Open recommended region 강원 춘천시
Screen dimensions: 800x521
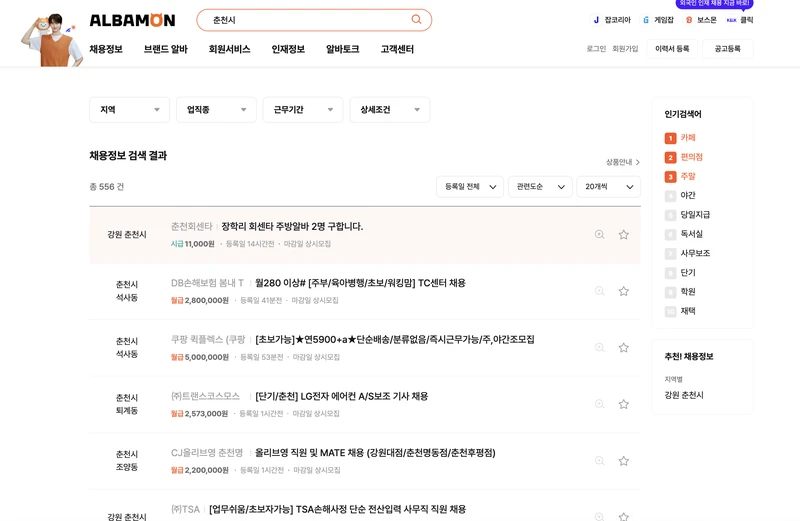coord(684,395)
